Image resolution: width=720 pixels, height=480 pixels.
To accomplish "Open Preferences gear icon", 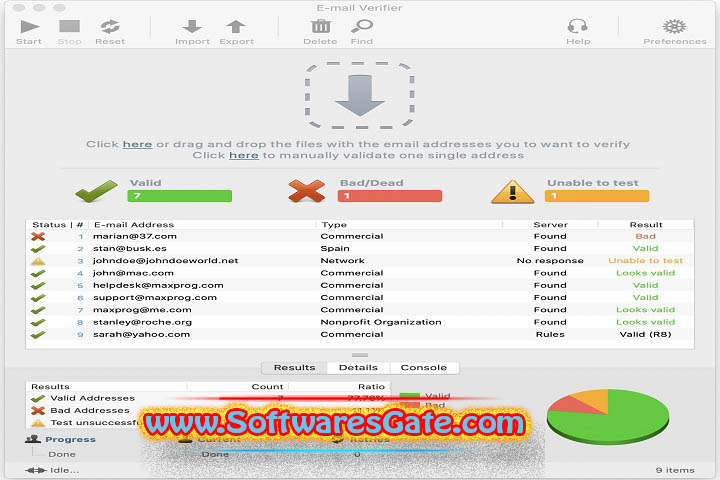I will (675, 27).
